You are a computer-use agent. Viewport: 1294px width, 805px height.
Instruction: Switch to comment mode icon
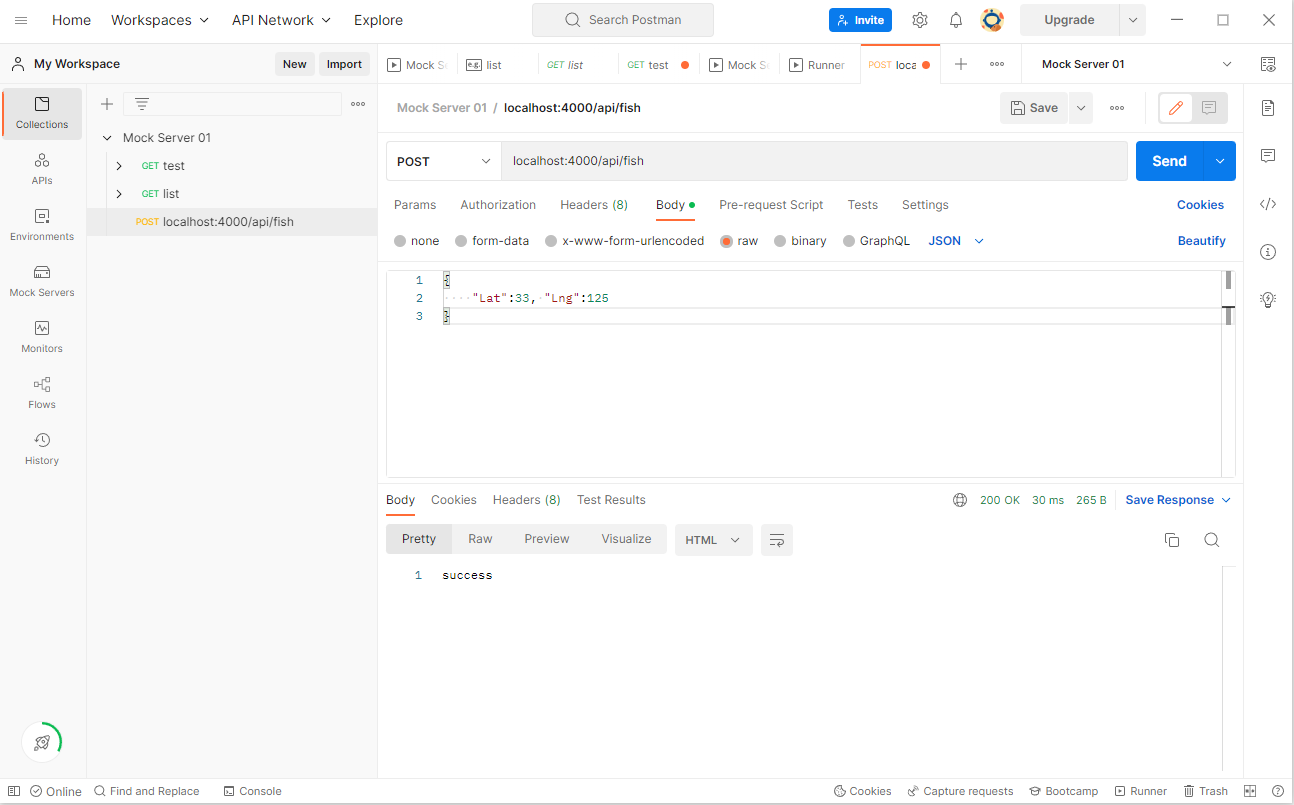[x=1209, y=108]
